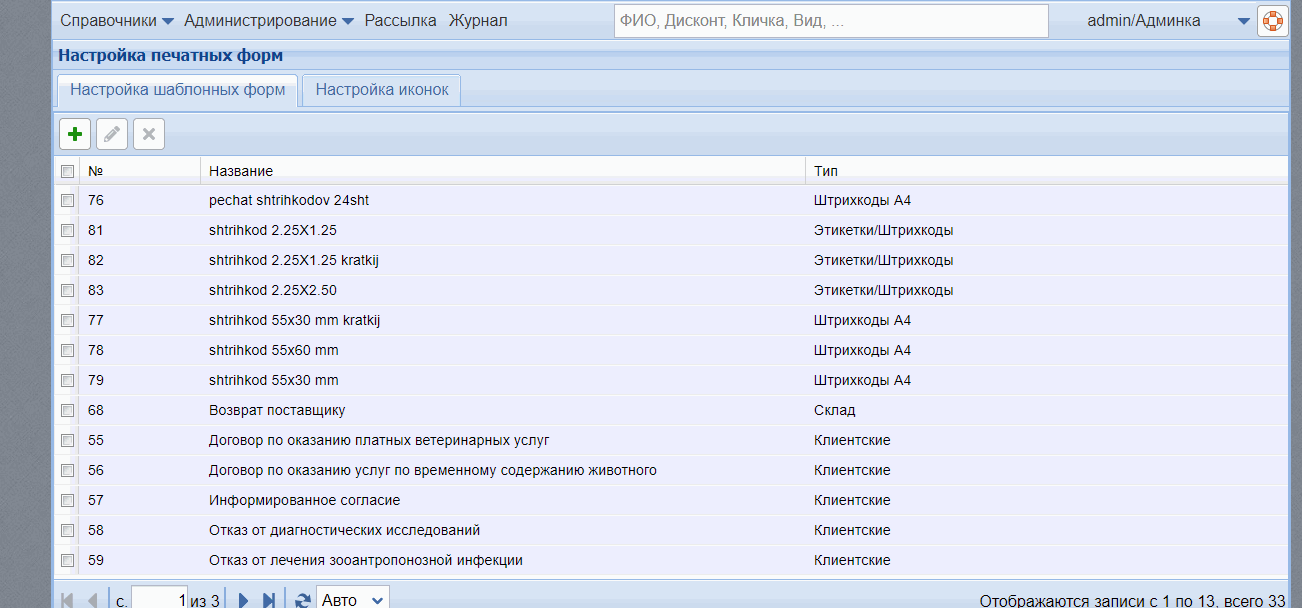Select Отказ от лечения зооантропонозной инфекции
1302x608 pixels.
[x=366, y=560]
